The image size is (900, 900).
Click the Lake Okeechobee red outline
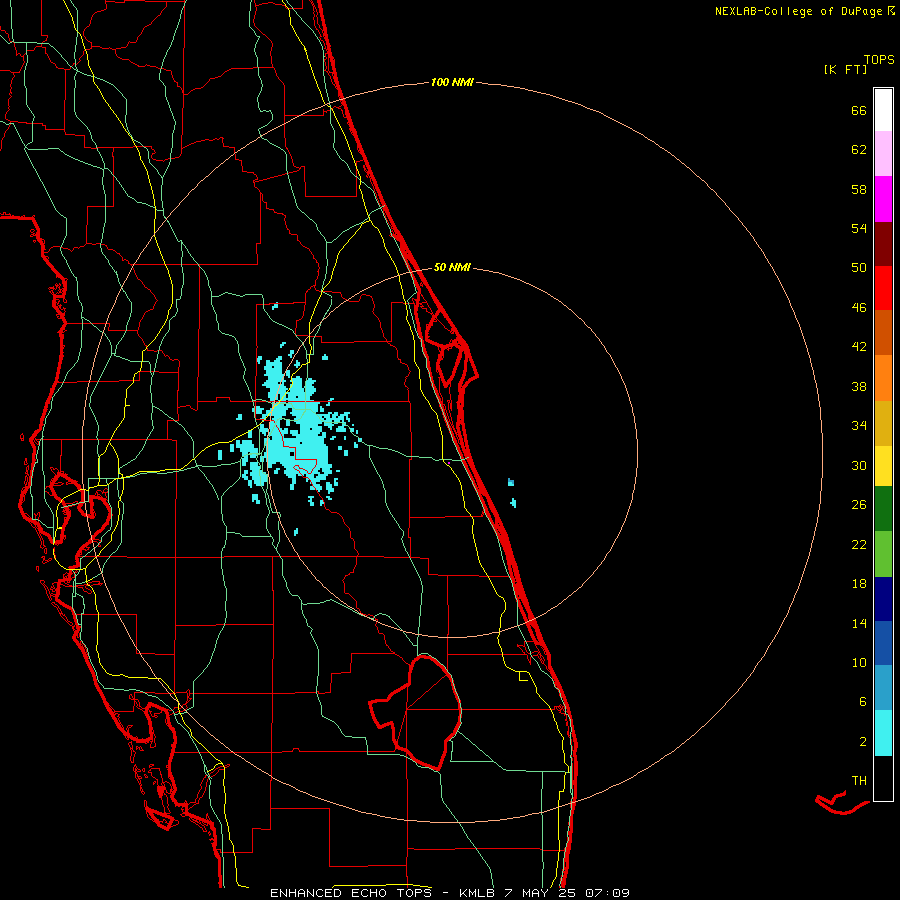click(415, 712)
